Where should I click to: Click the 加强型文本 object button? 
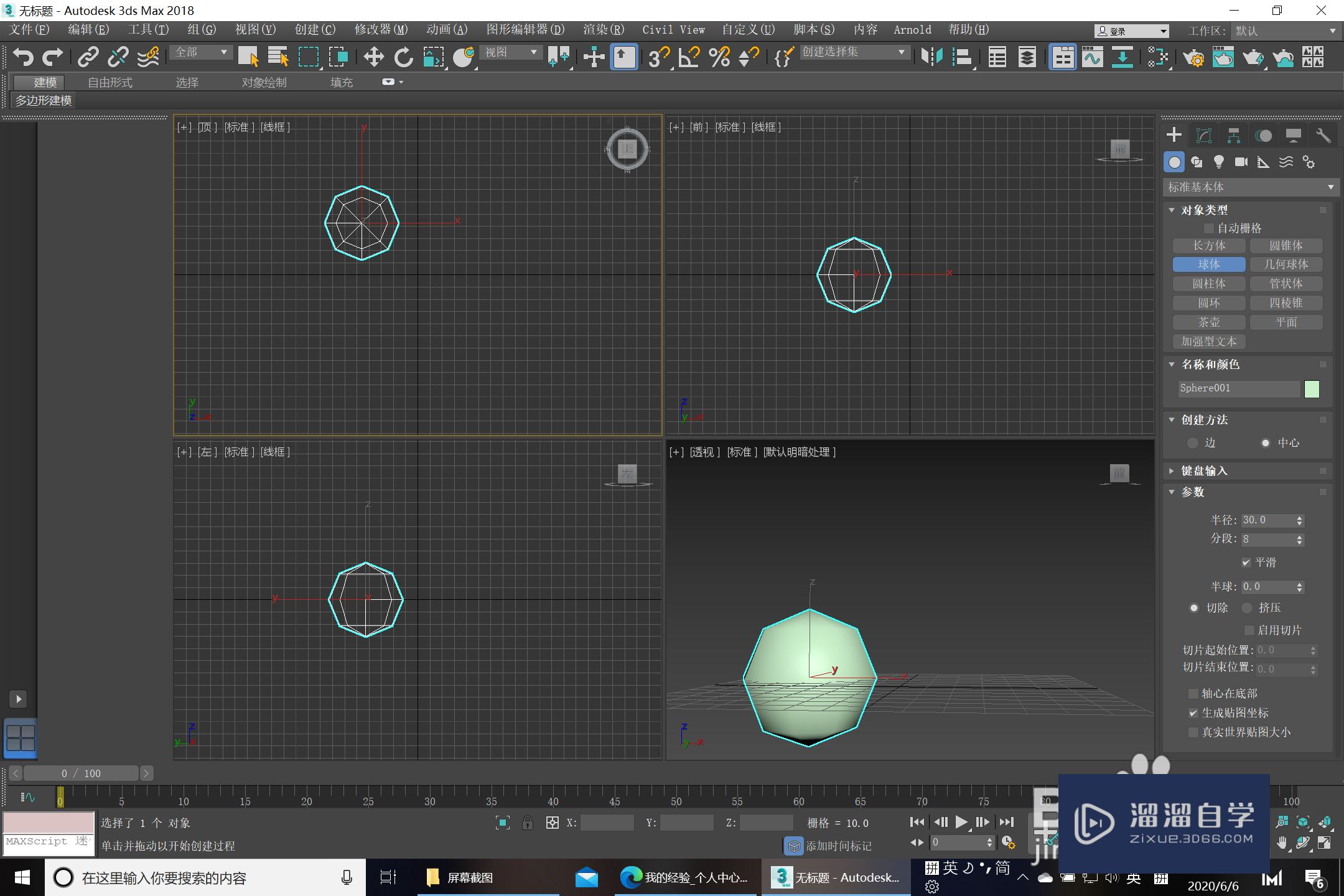(1209, 342)
